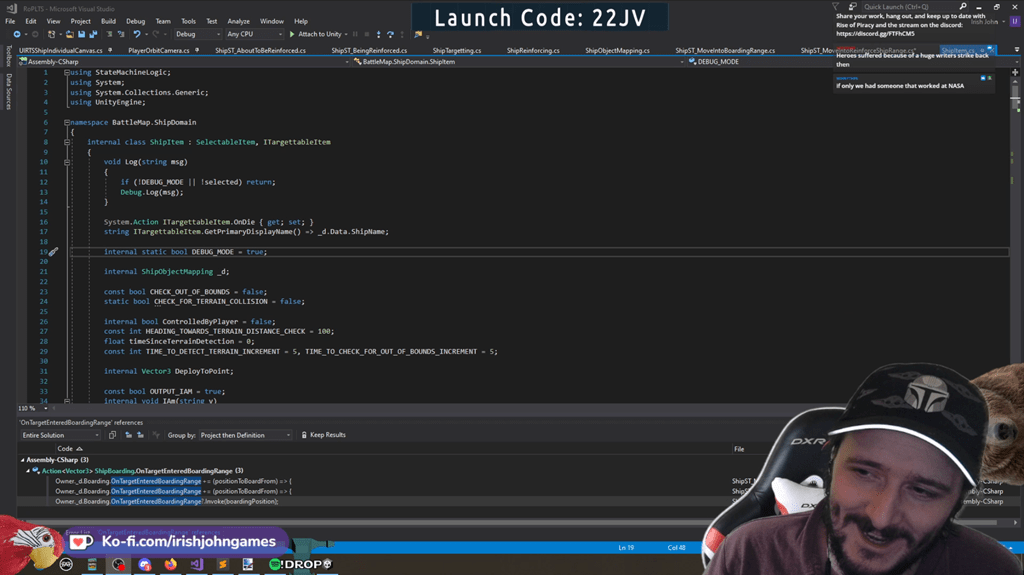Open the 110 % editor zoom dropdown

(x=33, y=408)
